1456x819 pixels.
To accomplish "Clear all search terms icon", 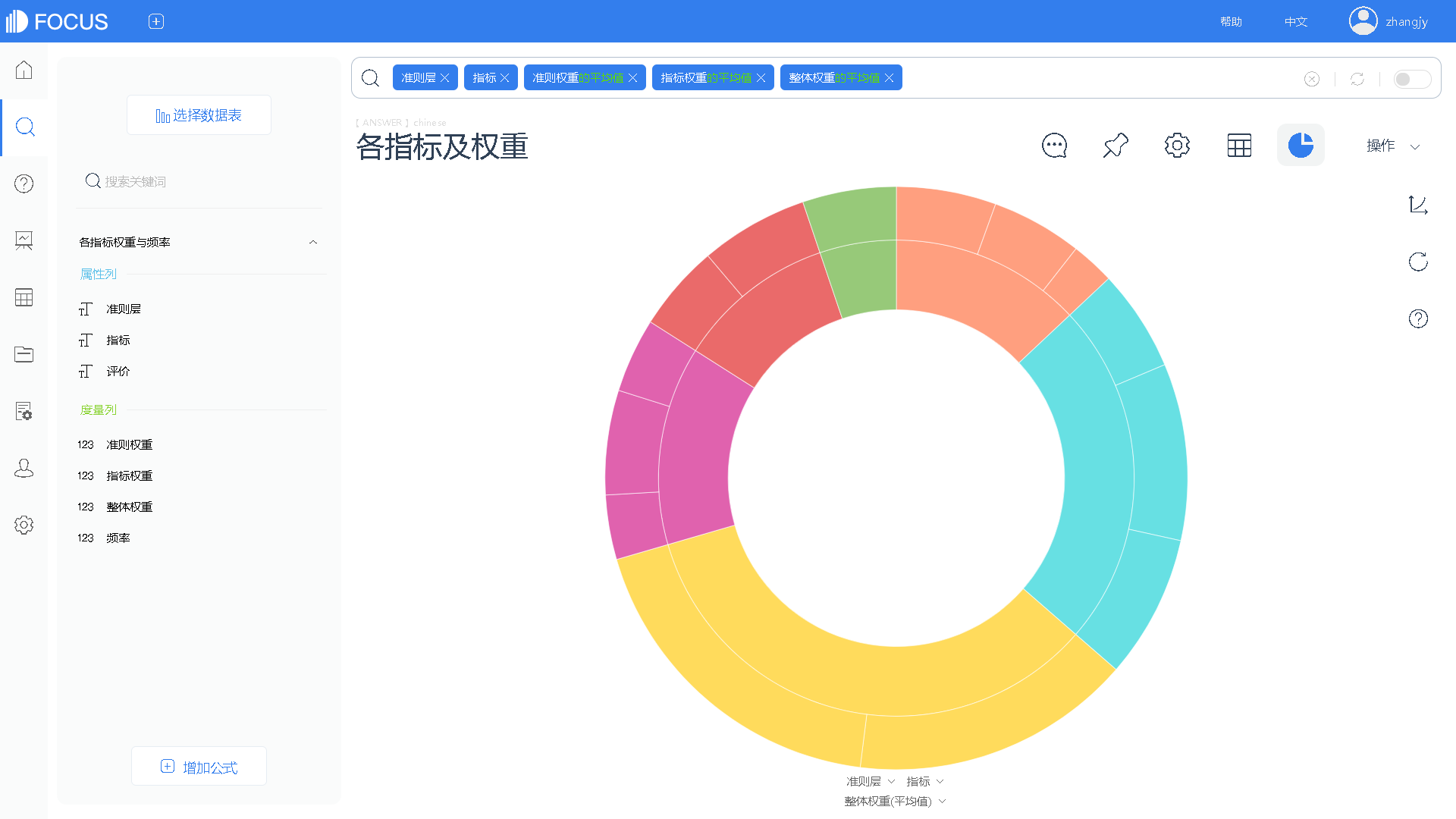I will 1312,79.
